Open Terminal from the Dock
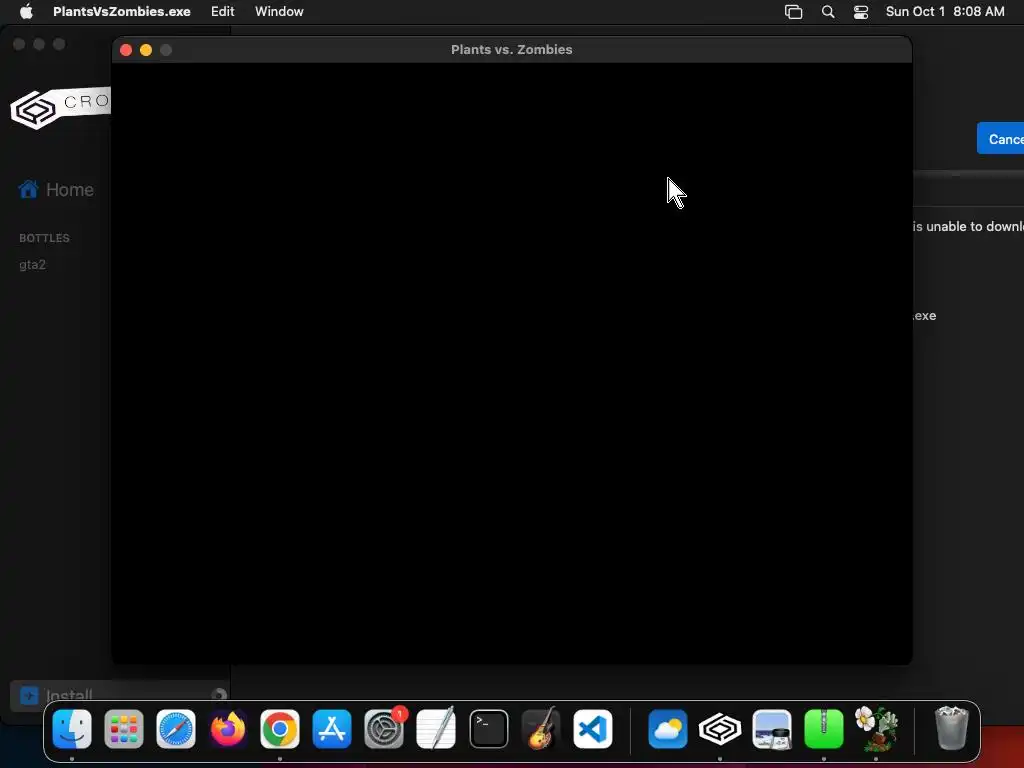1024x768 pixels. coord(488,729)
